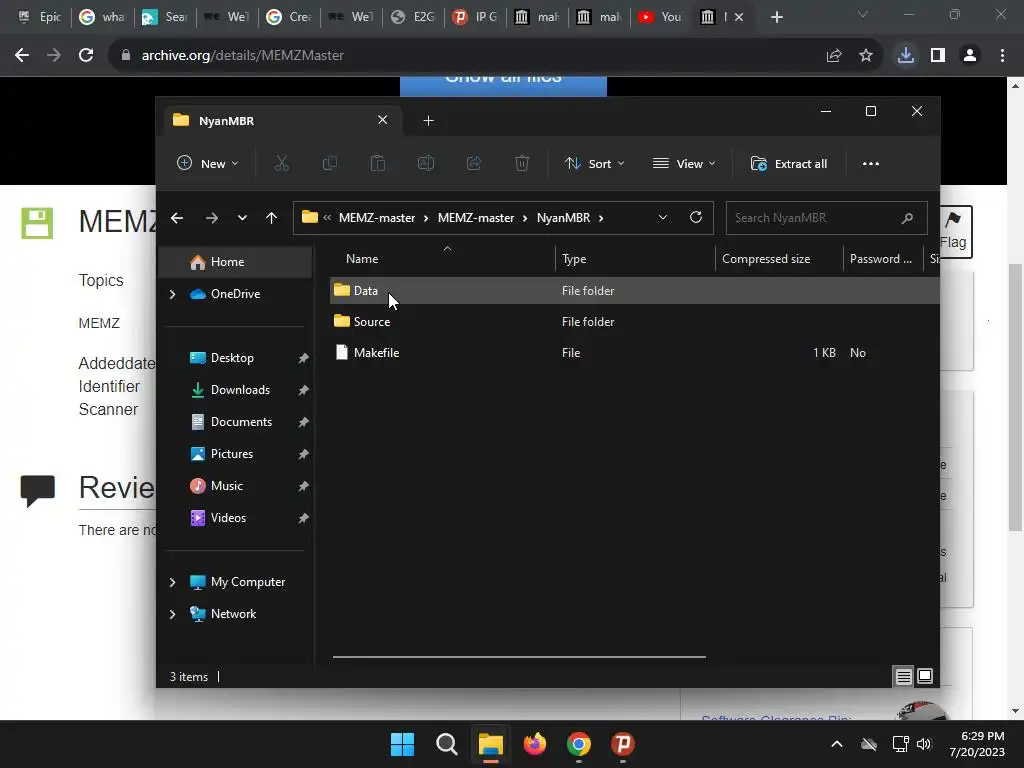Go up one folder level with up arrow
The height and width of the screenshot is (768, 1024).
[x=272, y=218]
